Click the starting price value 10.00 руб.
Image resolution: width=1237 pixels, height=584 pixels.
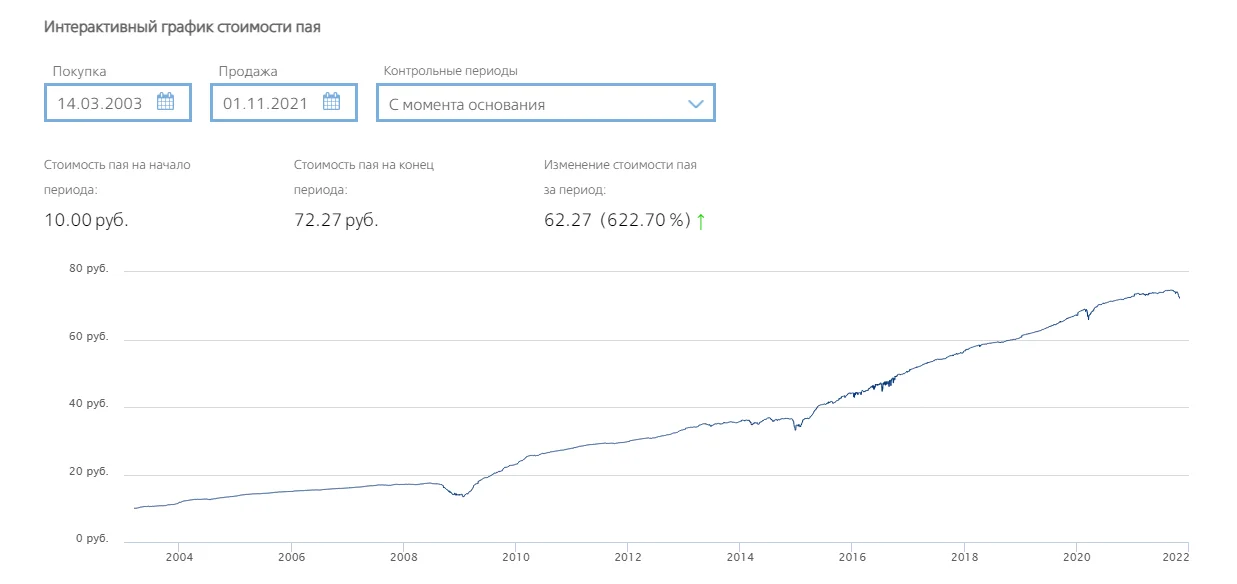(x=86, y=220)
